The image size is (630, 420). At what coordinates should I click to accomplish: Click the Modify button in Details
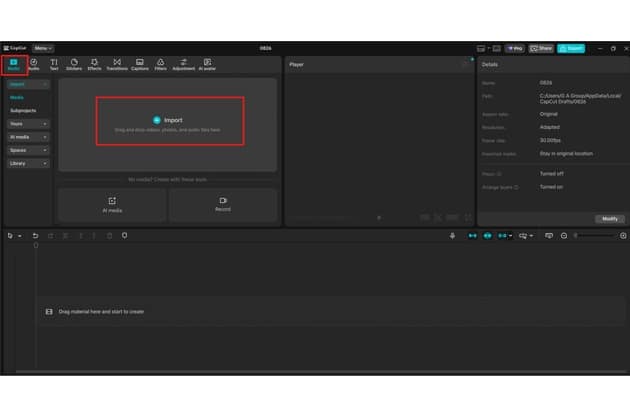point(609,219)
